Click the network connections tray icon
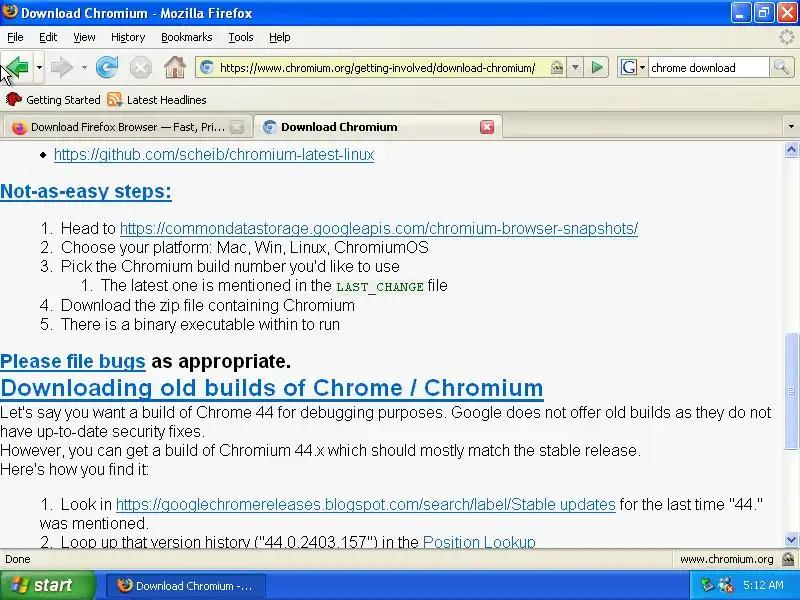 coord(707,585)
